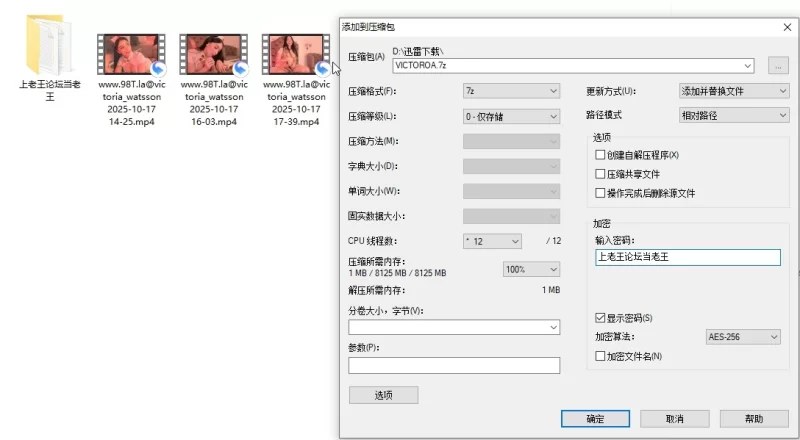Click the 帮助 button
800x440 pixels.
pos(753,419)
